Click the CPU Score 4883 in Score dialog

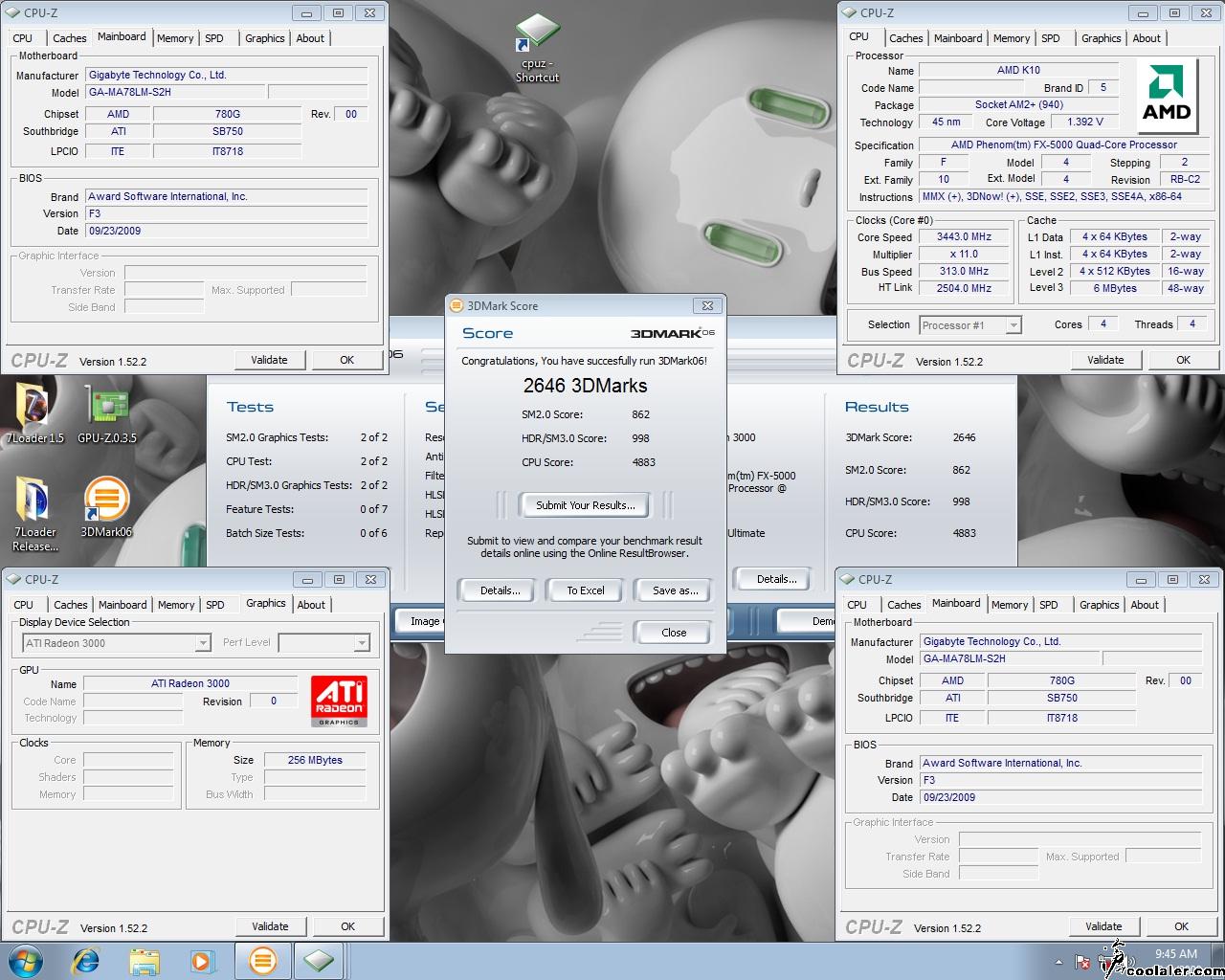(644, 462)
